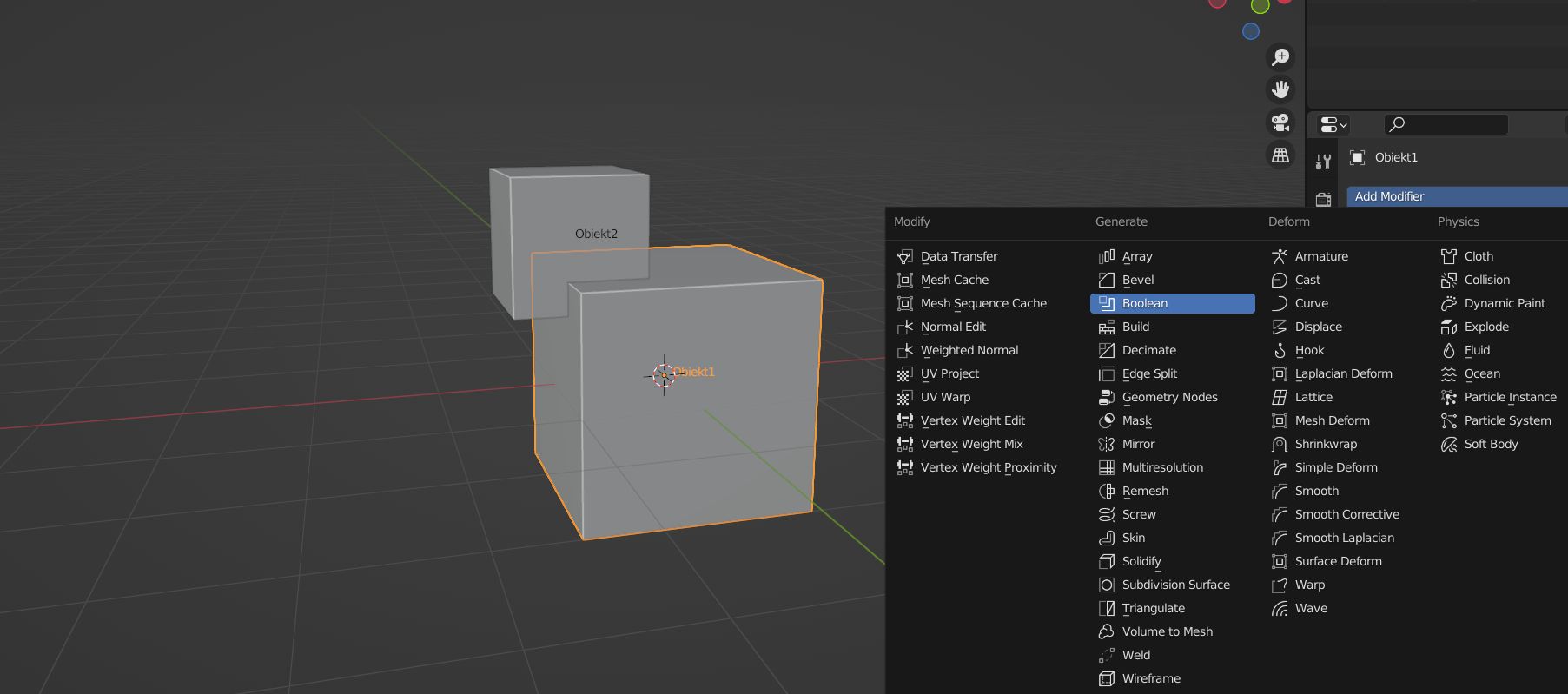
Task: Toggle camera view with the camera icon
Action: point(1280,122)
